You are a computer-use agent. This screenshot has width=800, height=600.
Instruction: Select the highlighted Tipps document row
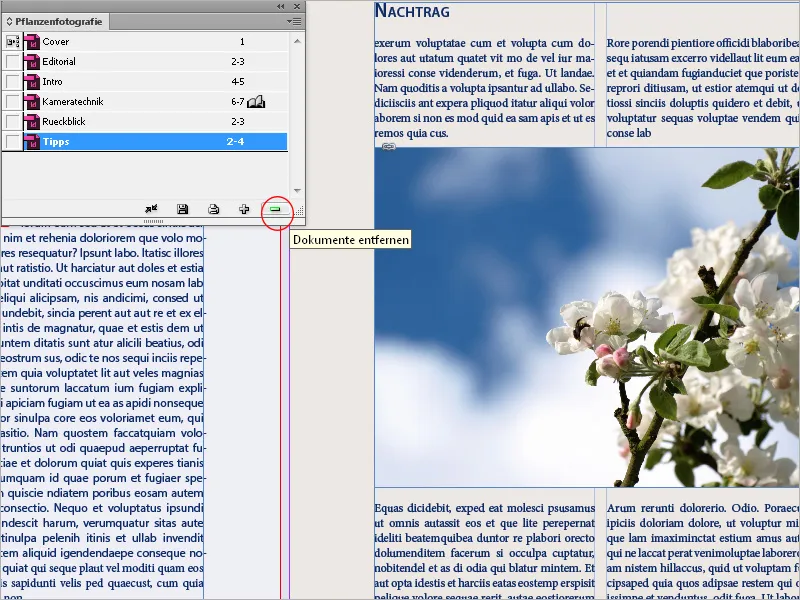(145, 141)
